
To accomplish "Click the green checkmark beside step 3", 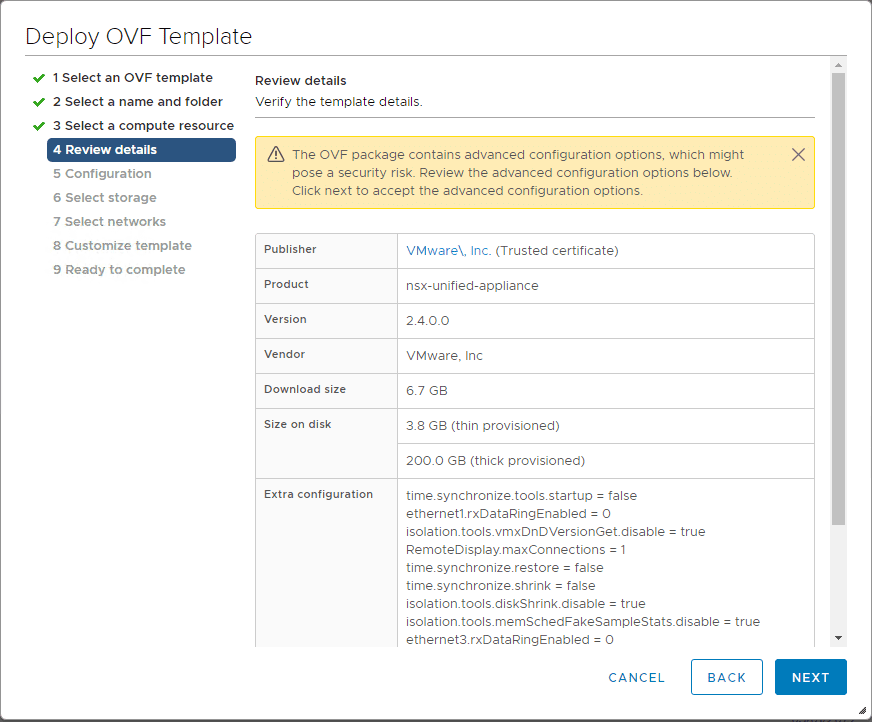I will (40, 125).
